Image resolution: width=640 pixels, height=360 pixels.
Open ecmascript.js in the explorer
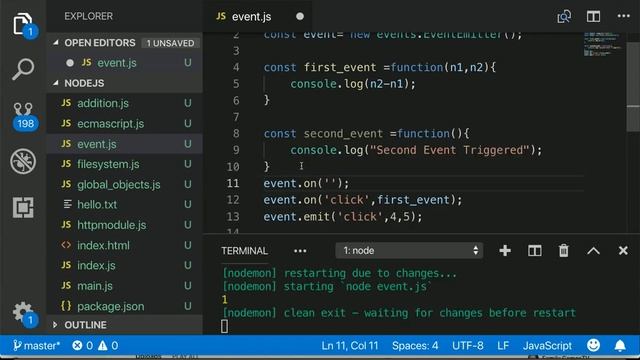click(124, 124)
